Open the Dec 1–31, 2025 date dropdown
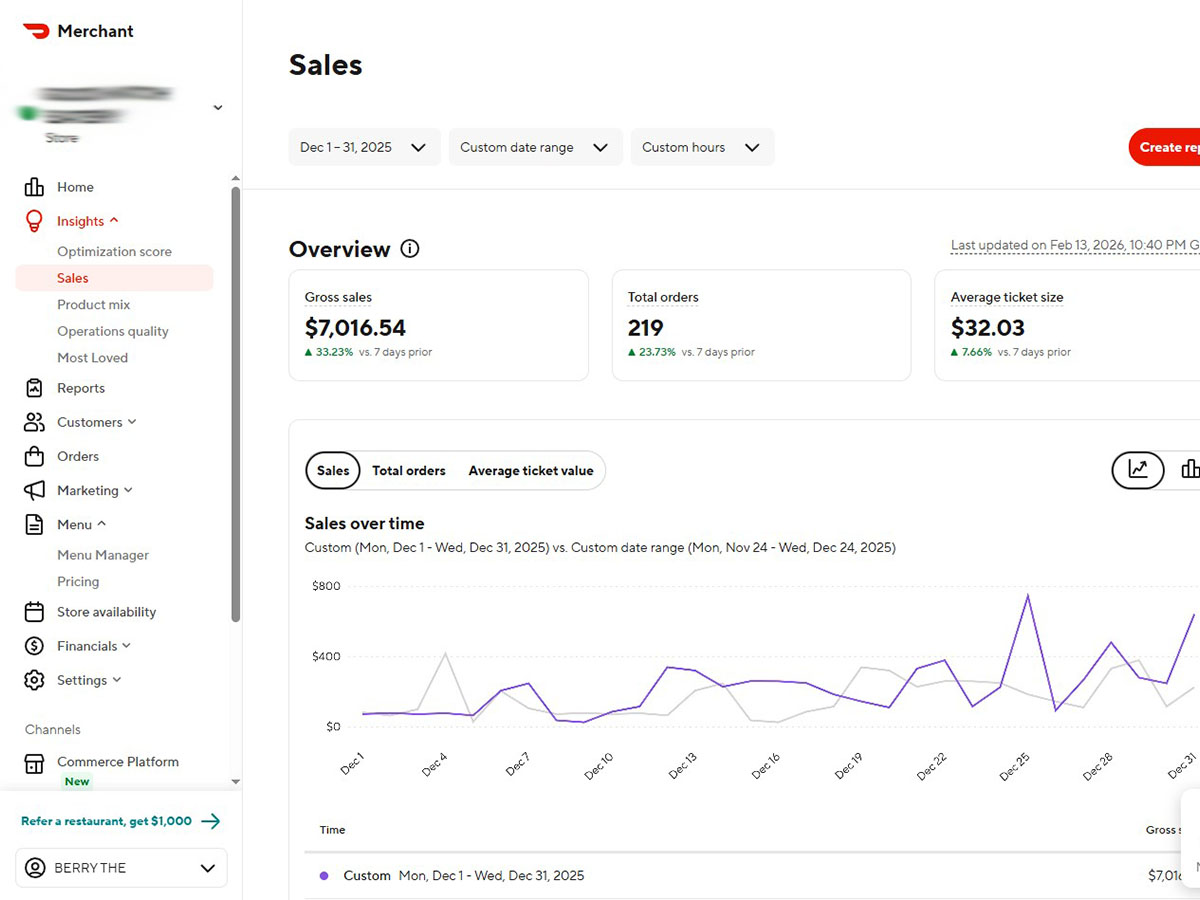The height and width of the screenshot is (900, 1200). coord(364,146)
